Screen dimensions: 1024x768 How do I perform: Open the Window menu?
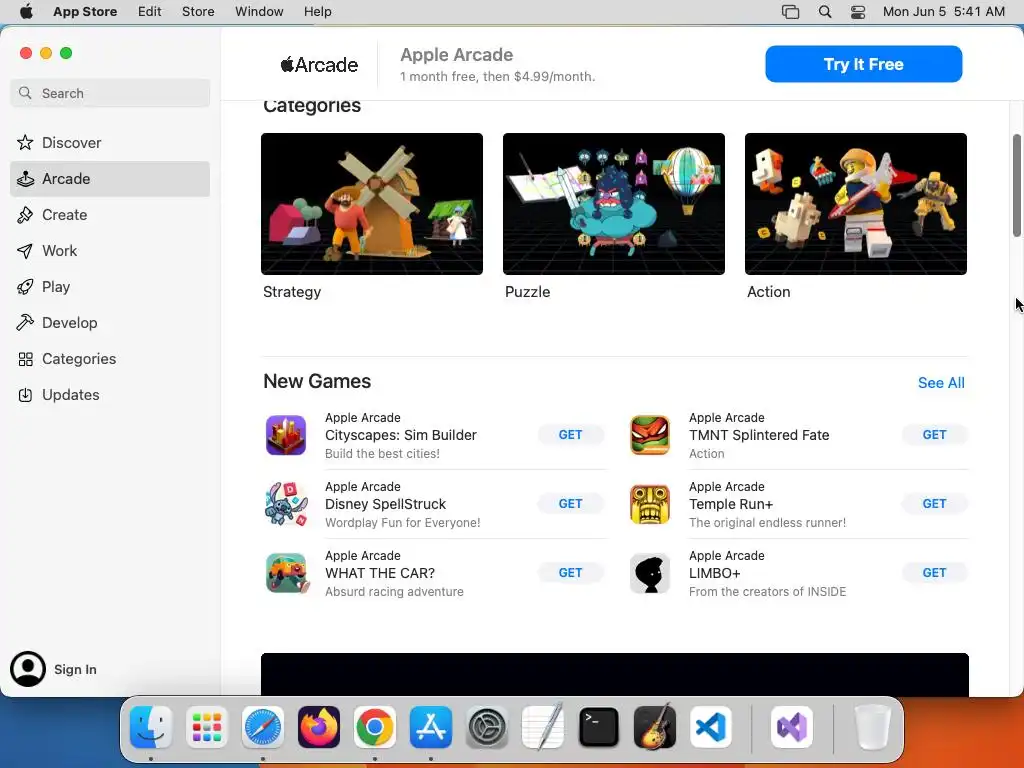(x=259, y=12)
